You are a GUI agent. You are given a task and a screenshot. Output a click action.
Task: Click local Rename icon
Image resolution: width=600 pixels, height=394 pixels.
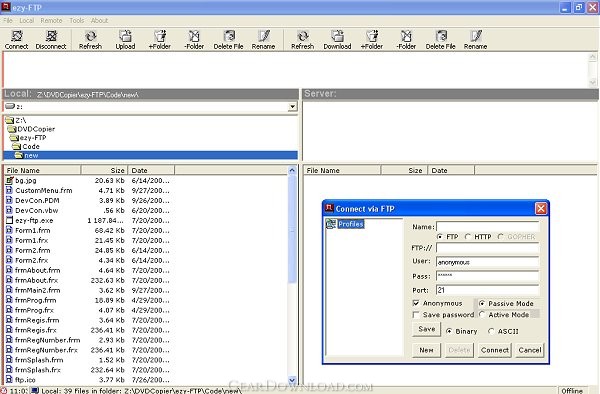263,40
